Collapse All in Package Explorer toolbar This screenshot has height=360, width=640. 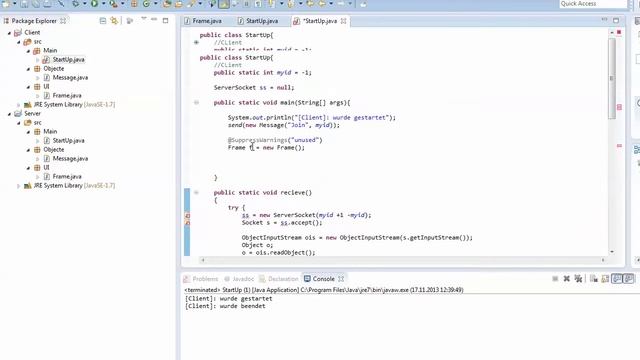[103, 20]
